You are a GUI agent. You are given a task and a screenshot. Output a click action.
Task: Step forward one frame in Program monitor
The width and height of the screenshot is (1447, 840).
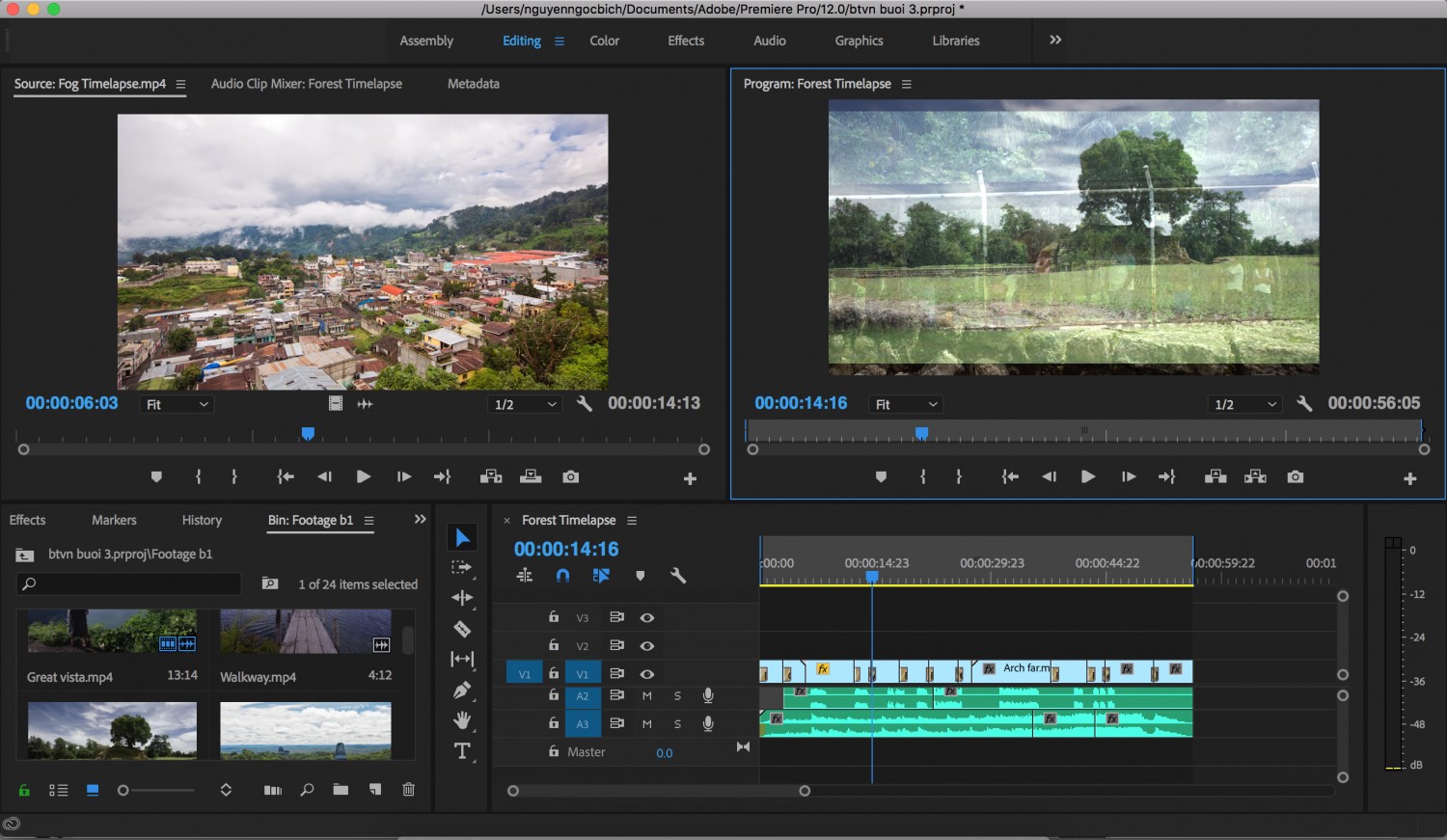1128,476
